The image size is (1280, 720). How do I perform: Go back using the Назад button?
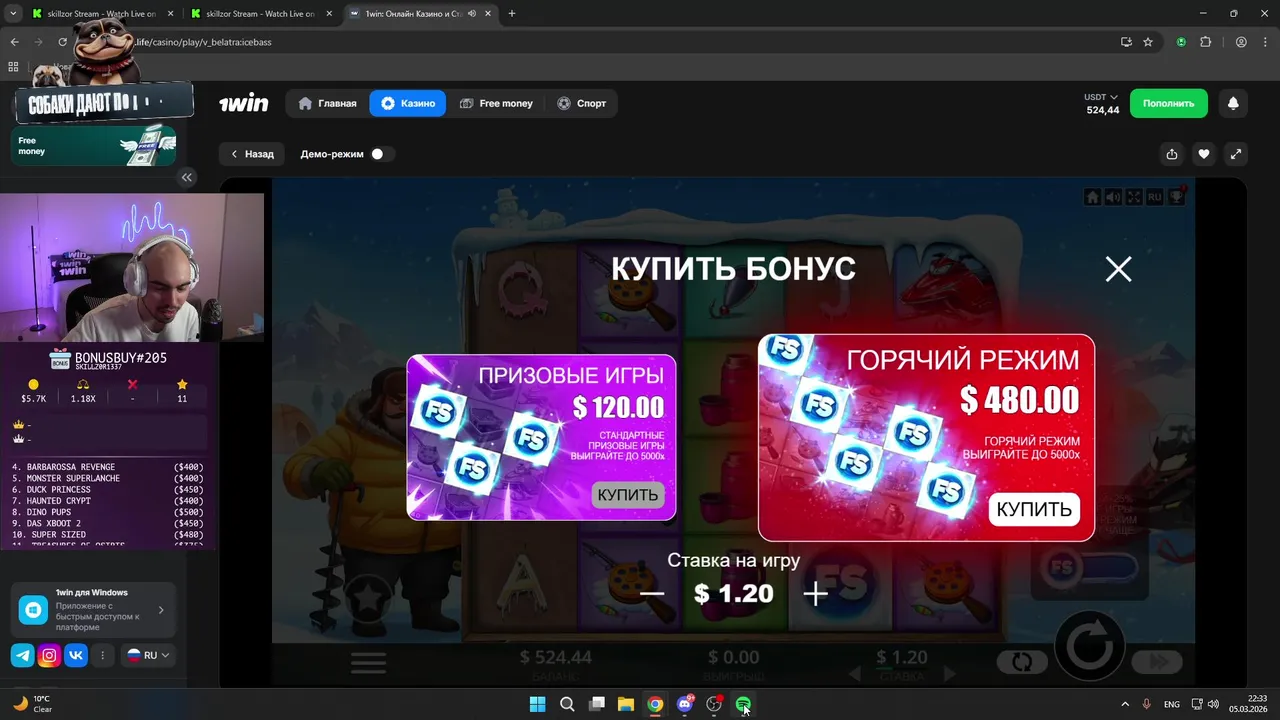click(252, 154)
